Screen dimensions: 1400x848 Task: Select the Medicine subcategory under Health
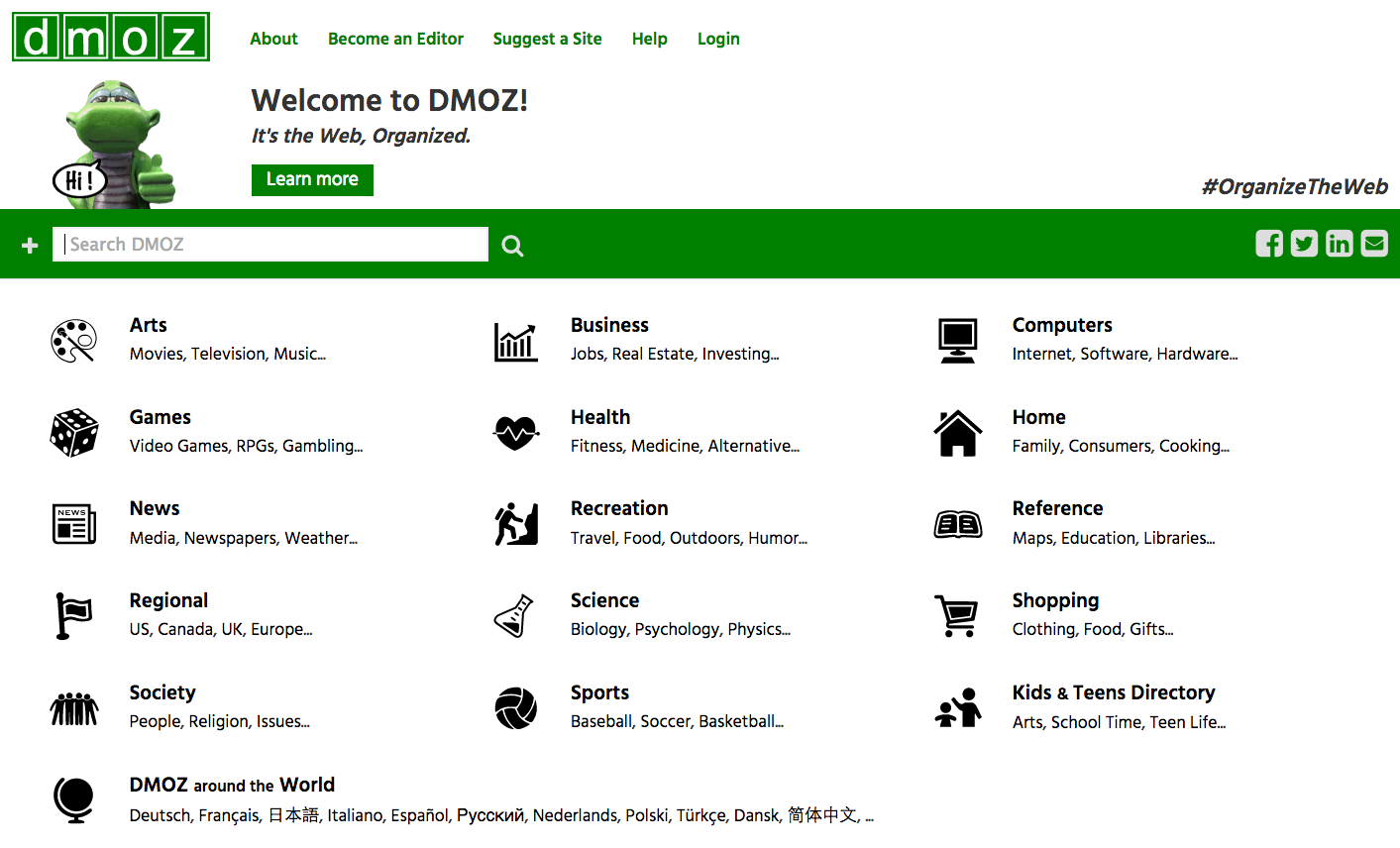pos(666,446)
